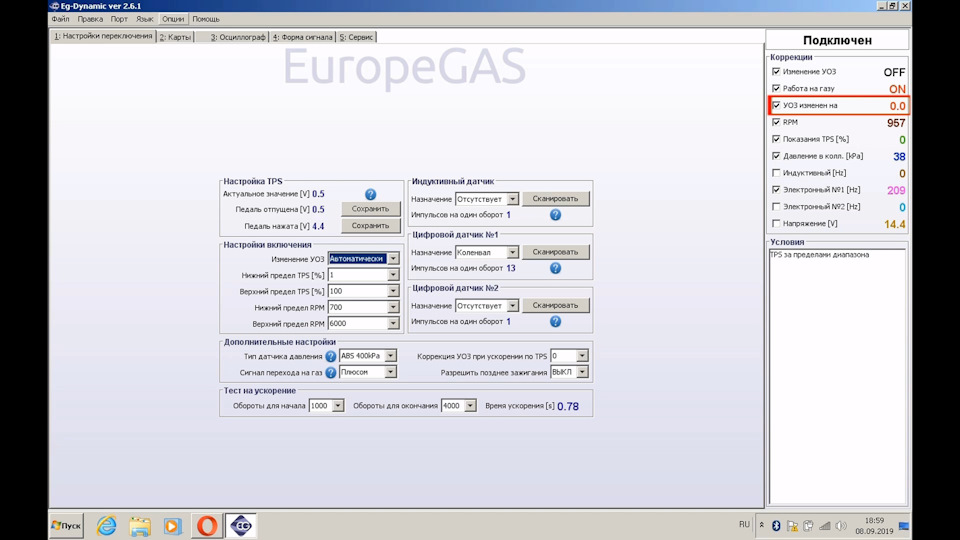Toggle Показания TPS [%] checkbox

(x=776, y=139)
